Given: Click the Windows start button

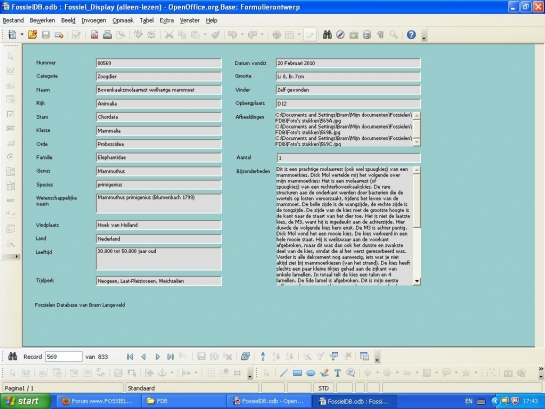Looking at the screenshot, I should (x=26, y=401).
